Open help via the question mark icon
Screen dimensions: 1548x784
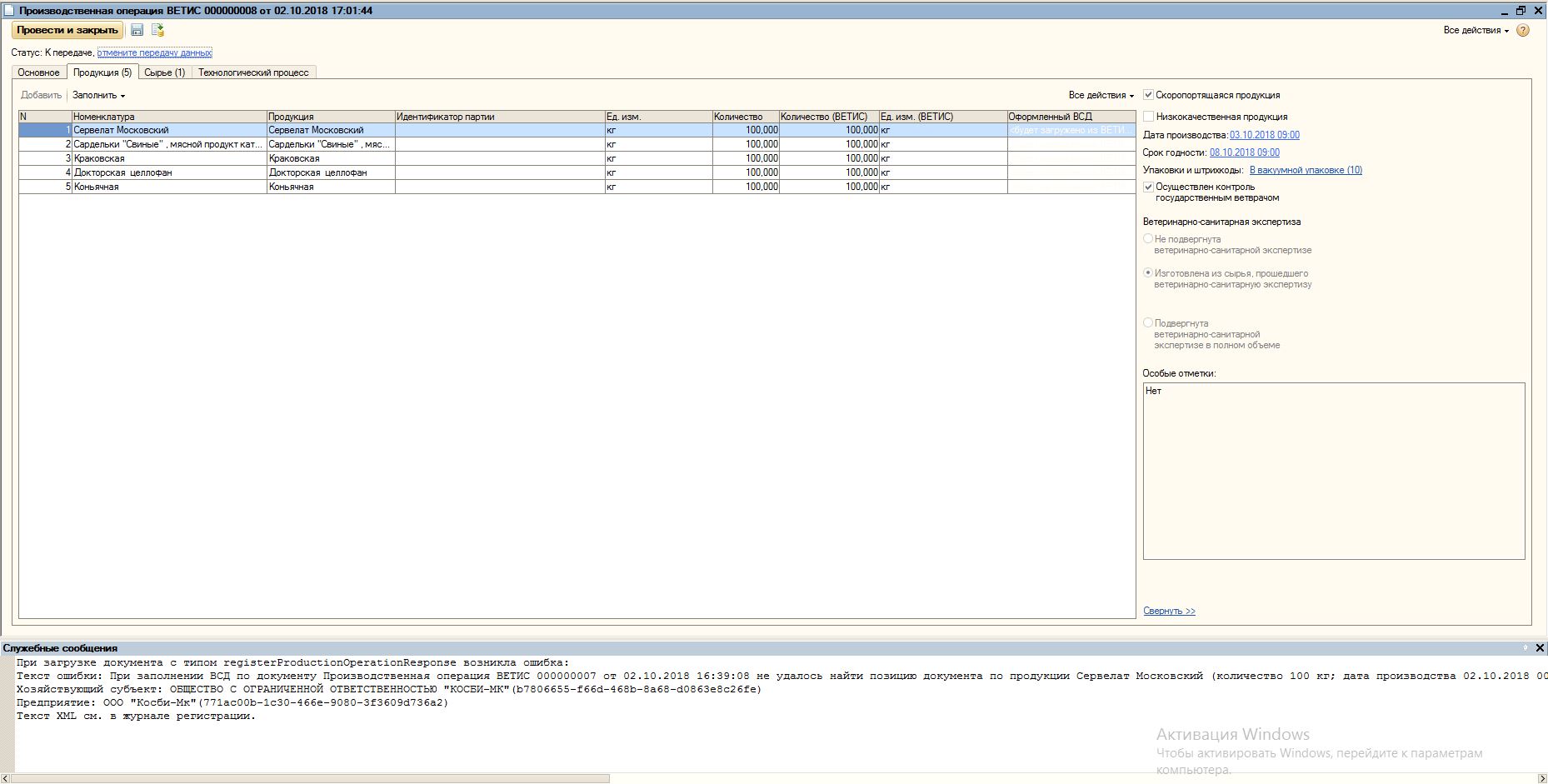(x=1523, y=30)
